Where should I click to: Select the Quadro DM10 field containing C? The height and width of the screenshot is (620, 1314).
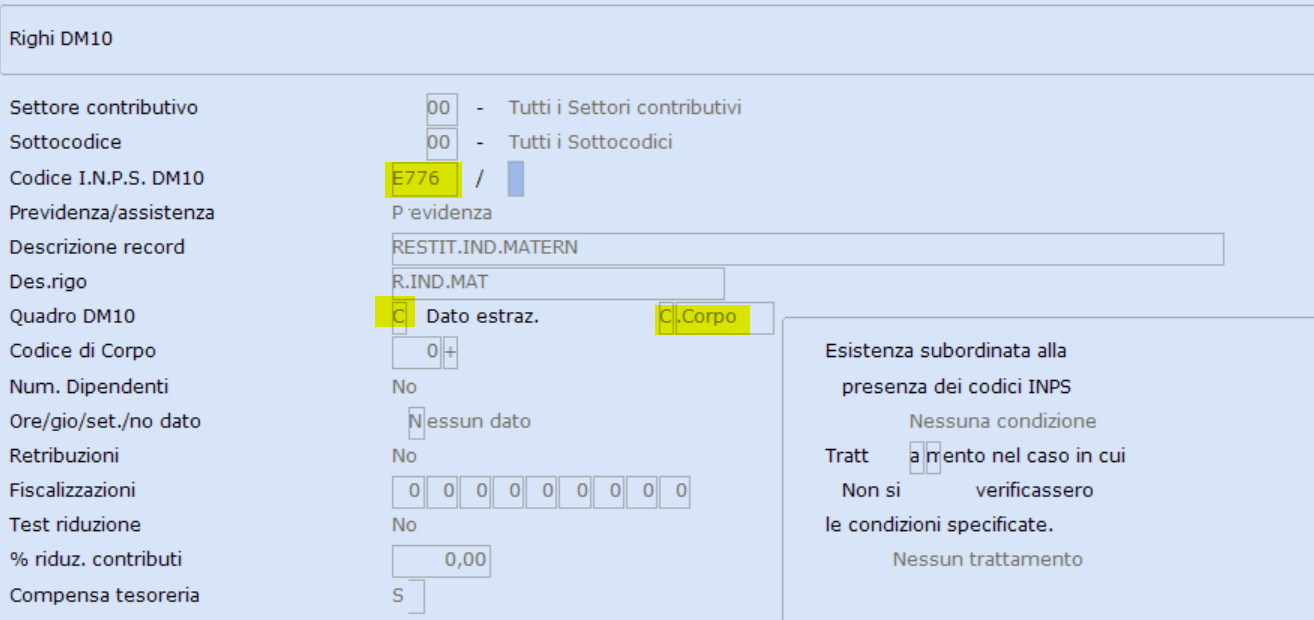[x=400, y=317]
